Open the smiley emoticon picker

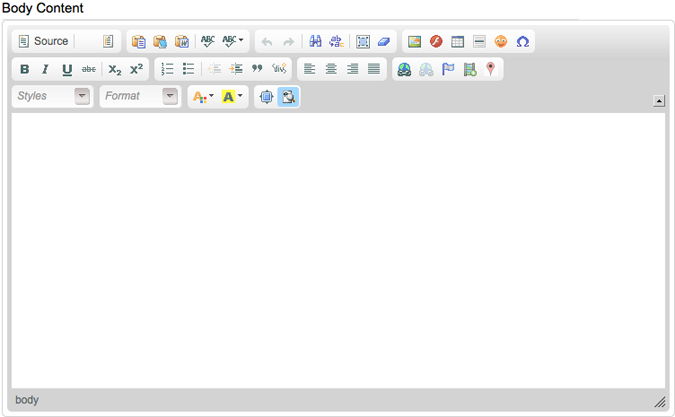[x=501, y=42]
